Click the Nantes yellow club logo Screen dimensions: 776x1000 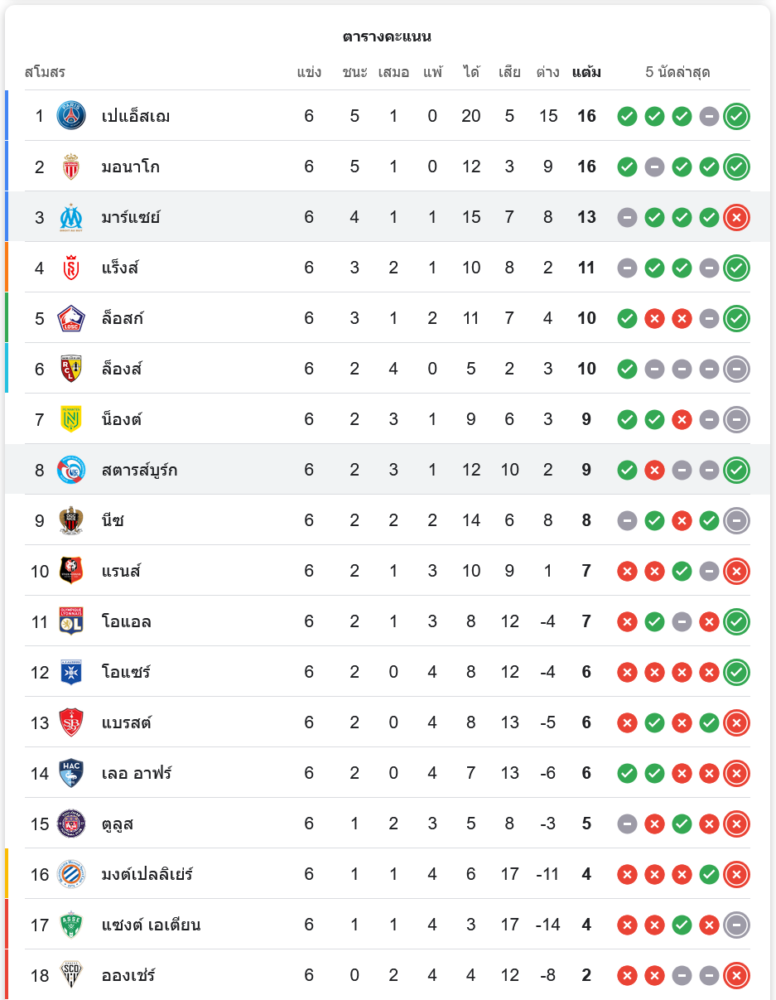[71, 419]
